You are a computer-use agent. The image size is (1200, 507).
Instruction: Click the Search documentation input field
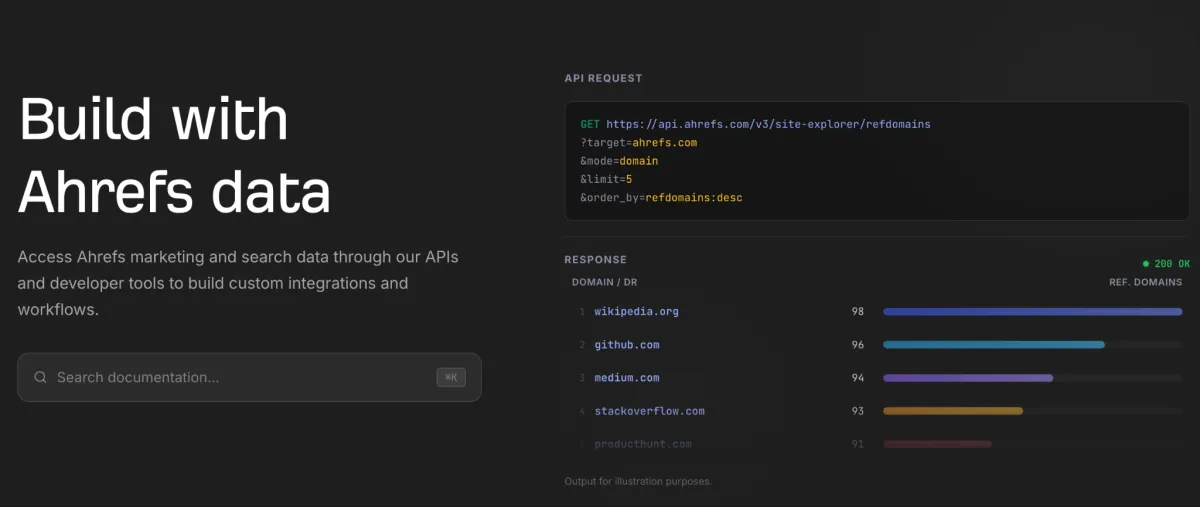click(249, 377)
